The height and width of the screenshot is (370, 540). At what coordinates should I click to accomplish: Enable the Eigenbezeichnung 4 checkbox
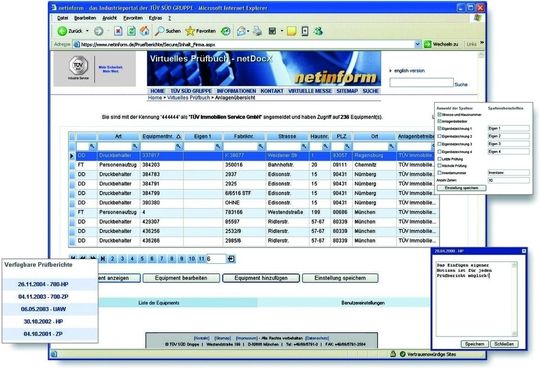pos(439,151)
